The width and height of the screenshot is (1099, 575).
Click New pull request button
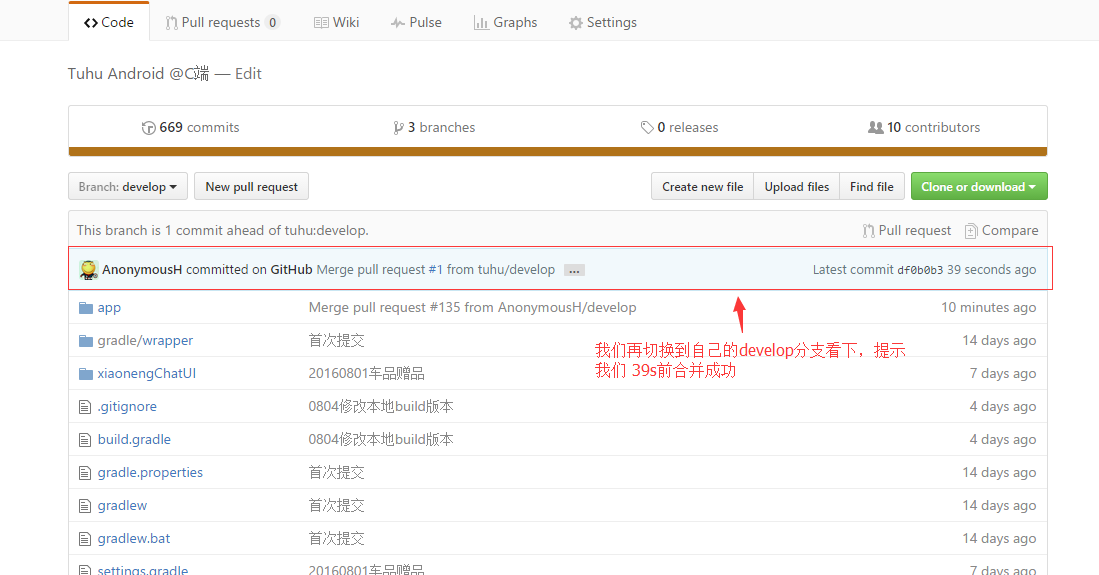(252, 187)
